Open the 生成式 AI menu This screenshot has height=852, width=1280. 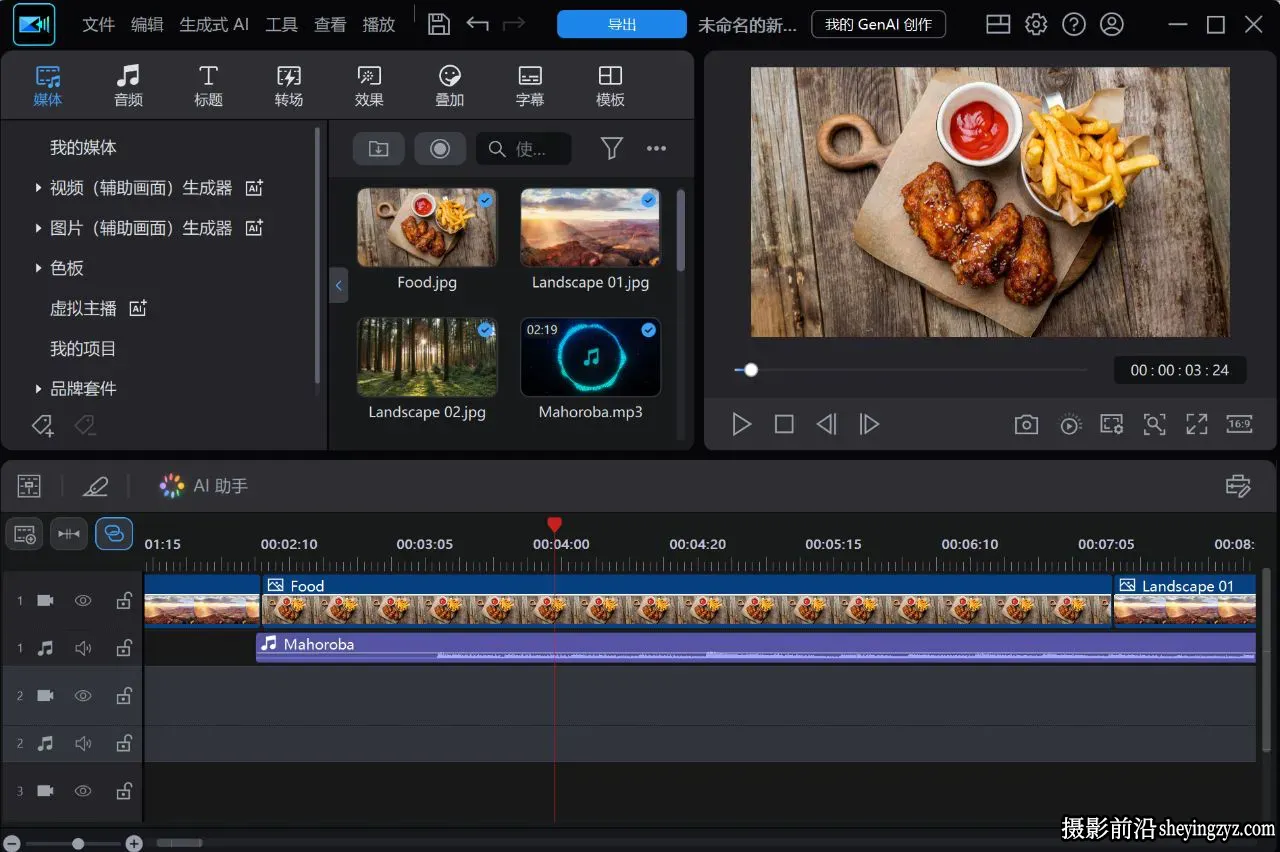coord(214,24)
